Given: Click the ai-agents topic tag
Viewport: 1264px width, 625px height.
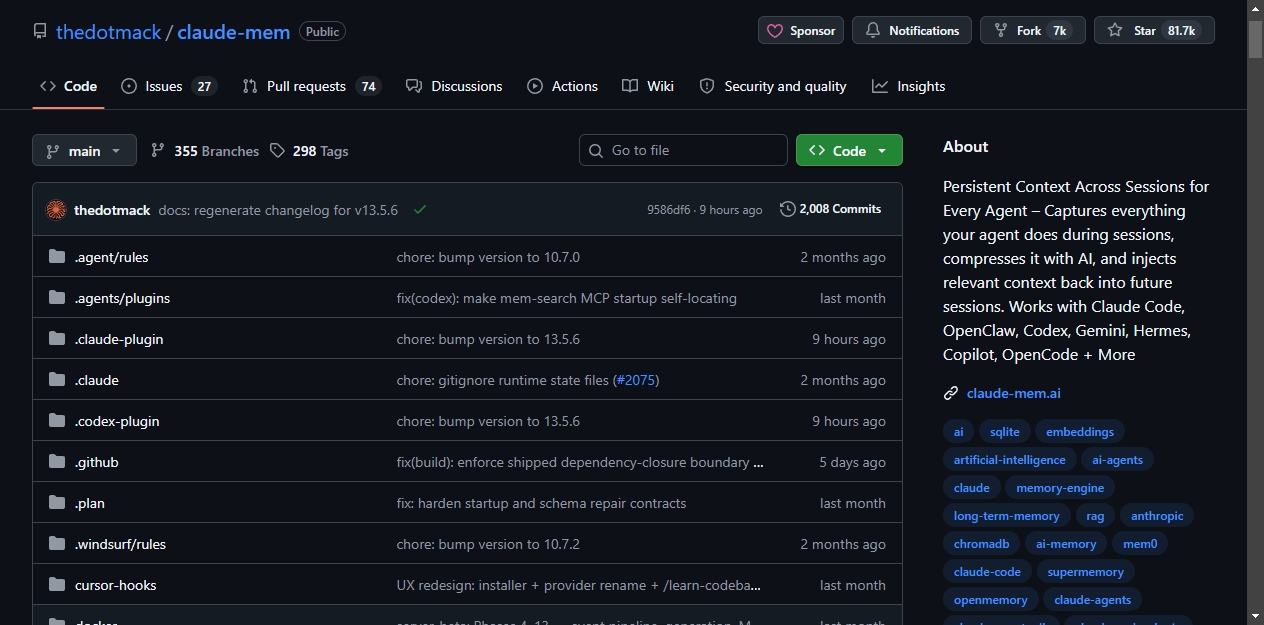Looking at the screenshot, I should (x=1118, y=460).
